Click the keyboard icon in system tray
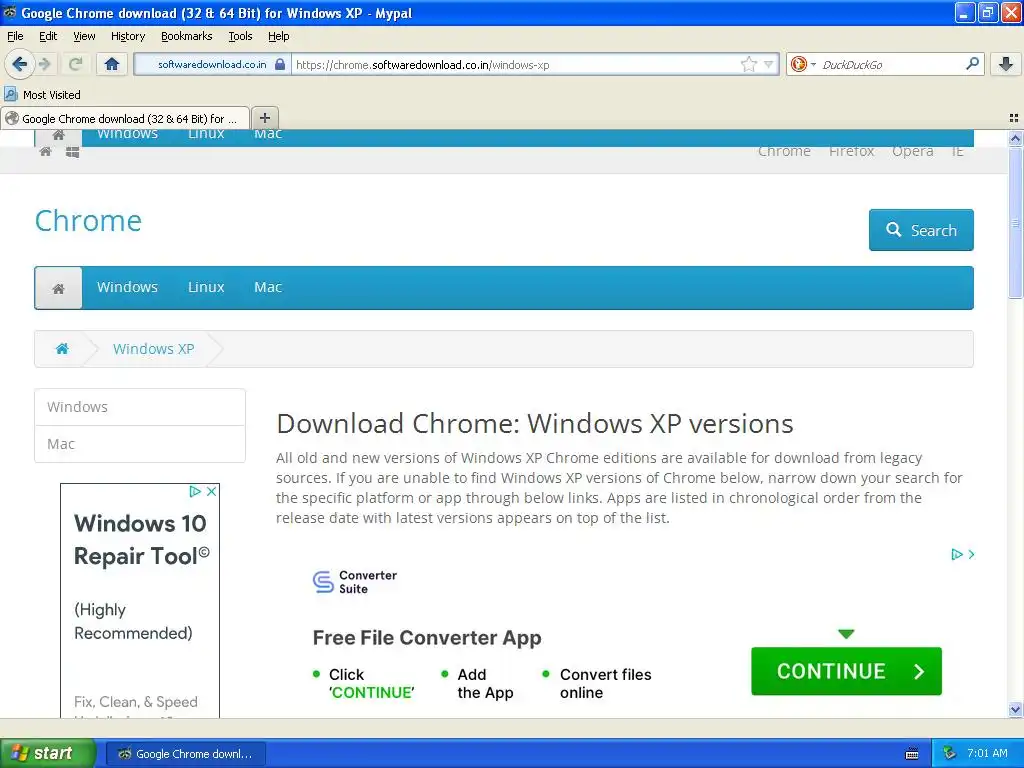Image resolution: width=1024 pixels, height=768 pixels. [x=912, y=754]
